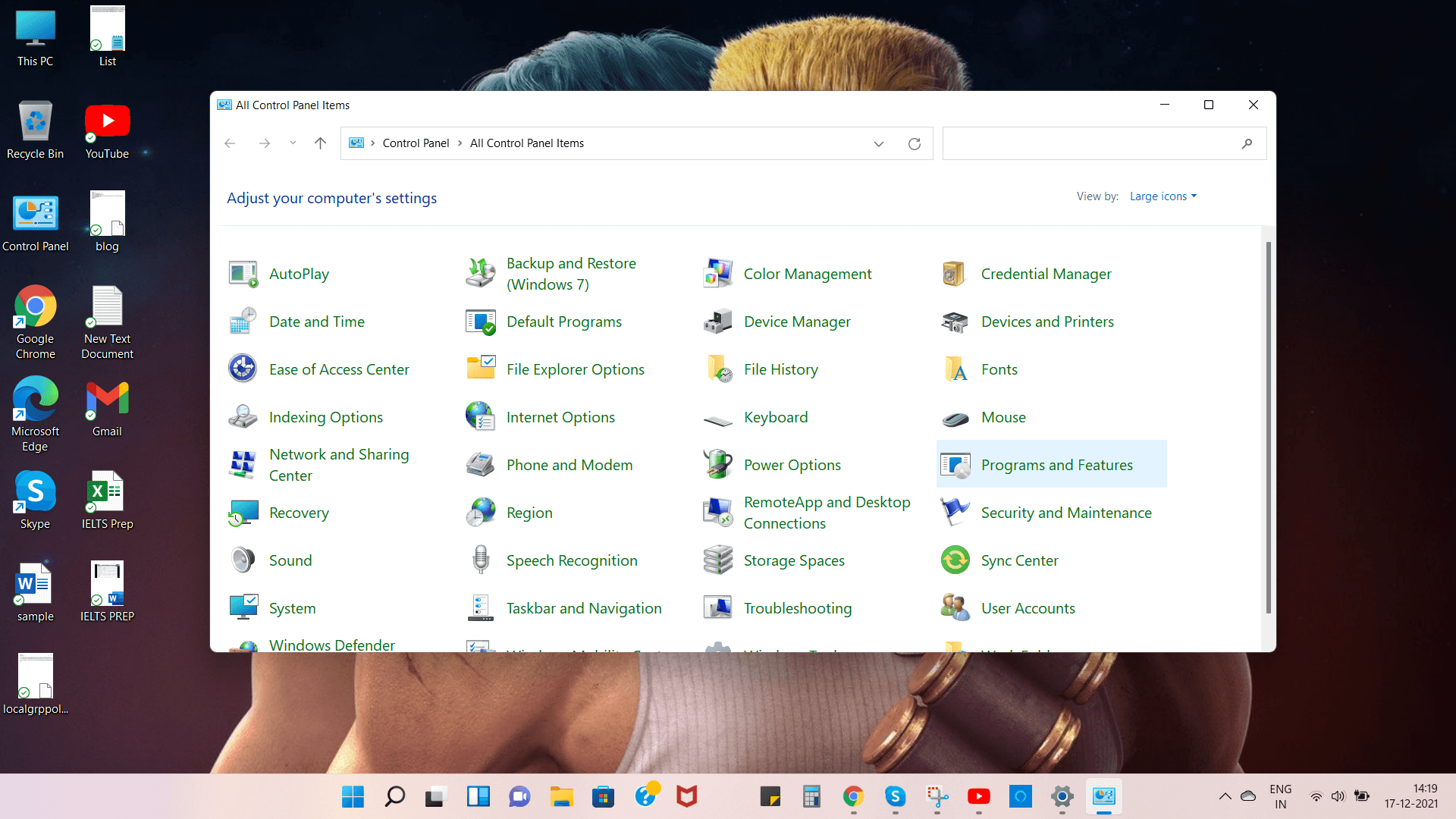The image size is (1456, 819).
Task: Open the Troubleshooting link
Action: point(797,608)
